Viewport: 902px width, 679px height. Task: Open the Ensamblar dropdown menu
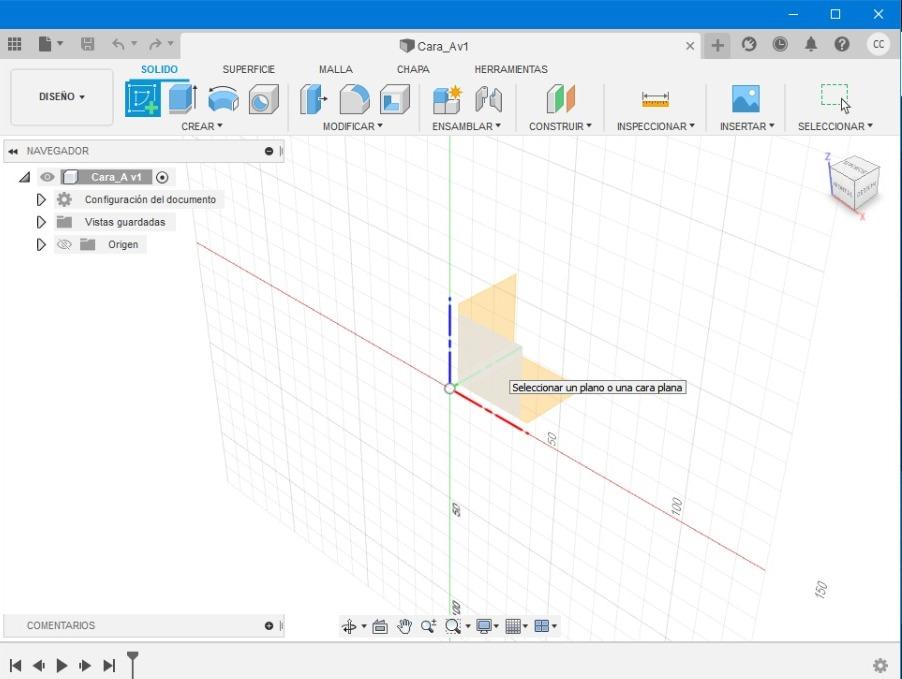[x=467, y=126]
